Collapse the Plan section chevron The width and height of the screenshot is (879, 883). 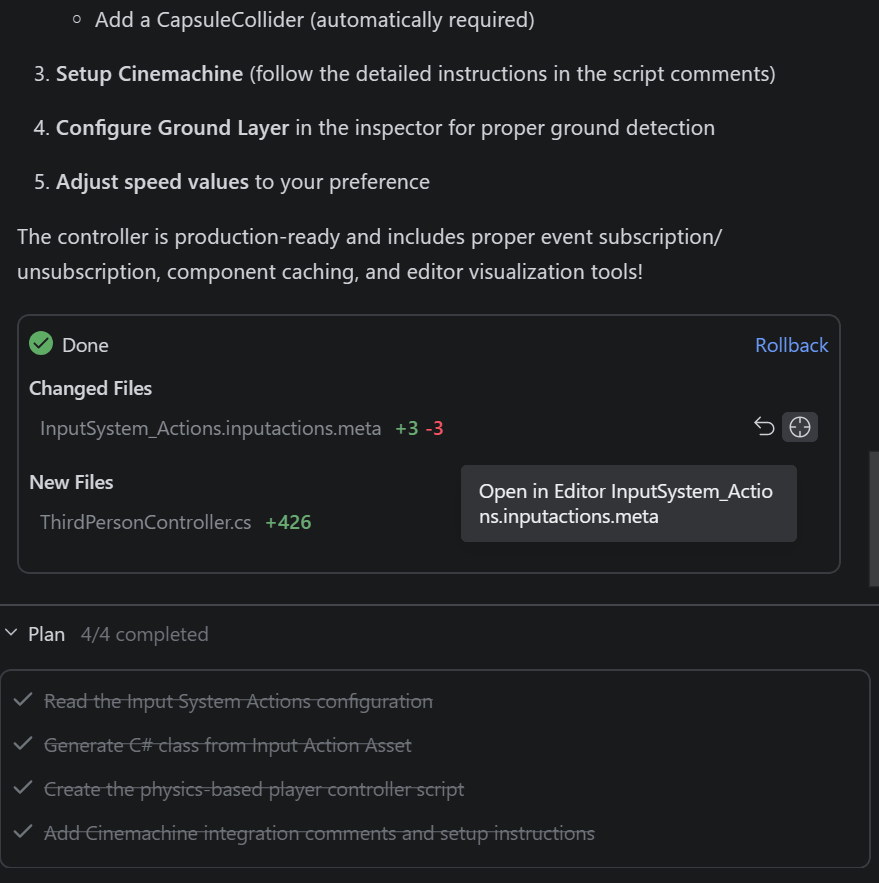12,634
